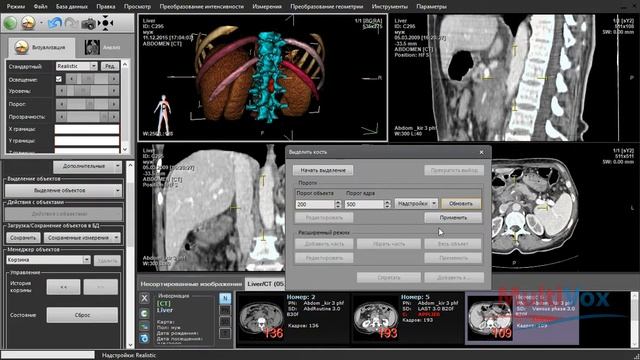Toggle the blue N button
This screenshot has height=360, width=640.
pos(225,298)
